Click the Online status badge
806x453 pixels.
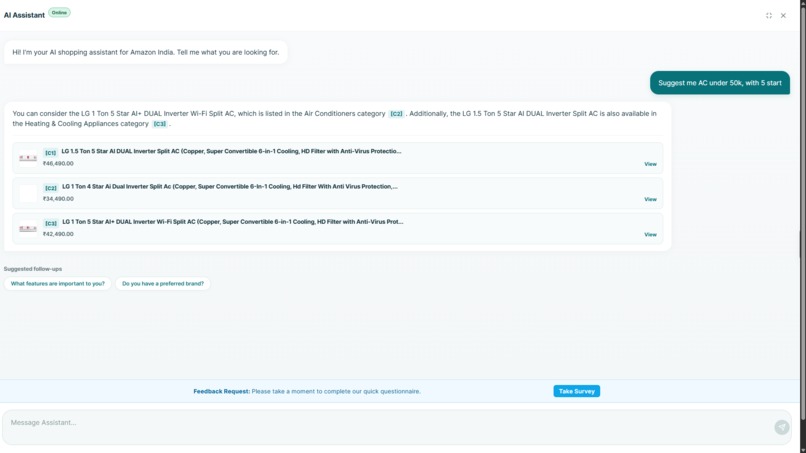(59, 12)
